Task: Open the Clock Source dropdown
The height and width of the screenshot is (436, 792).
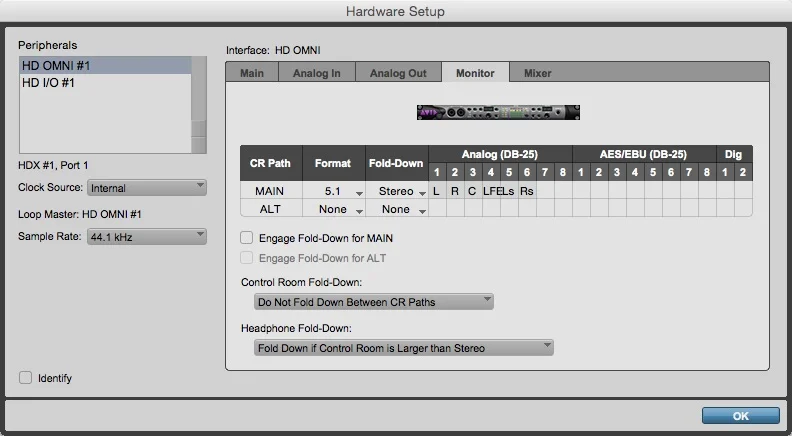Action: tap(146, 188)
